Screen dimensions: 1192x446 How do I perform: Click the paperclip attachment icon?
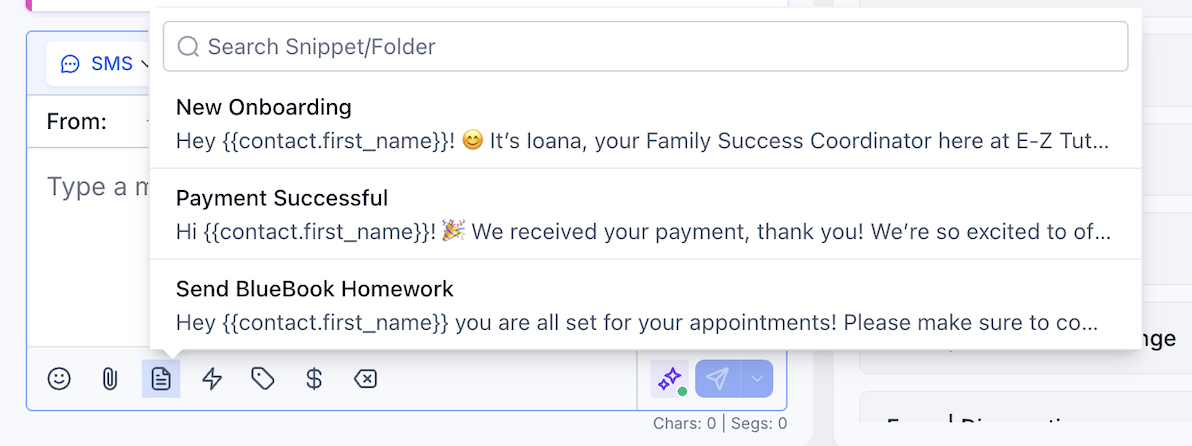coord(110,378)
